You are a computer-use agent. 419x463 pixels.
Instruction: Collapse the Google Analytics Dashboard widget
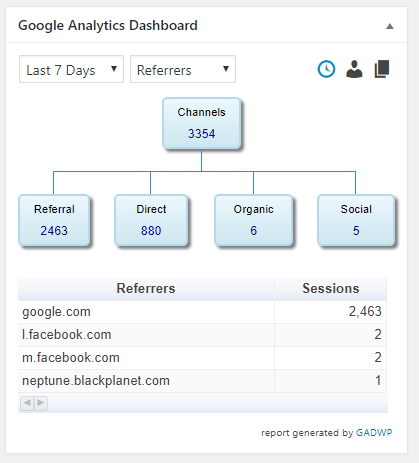click(390, 26)
